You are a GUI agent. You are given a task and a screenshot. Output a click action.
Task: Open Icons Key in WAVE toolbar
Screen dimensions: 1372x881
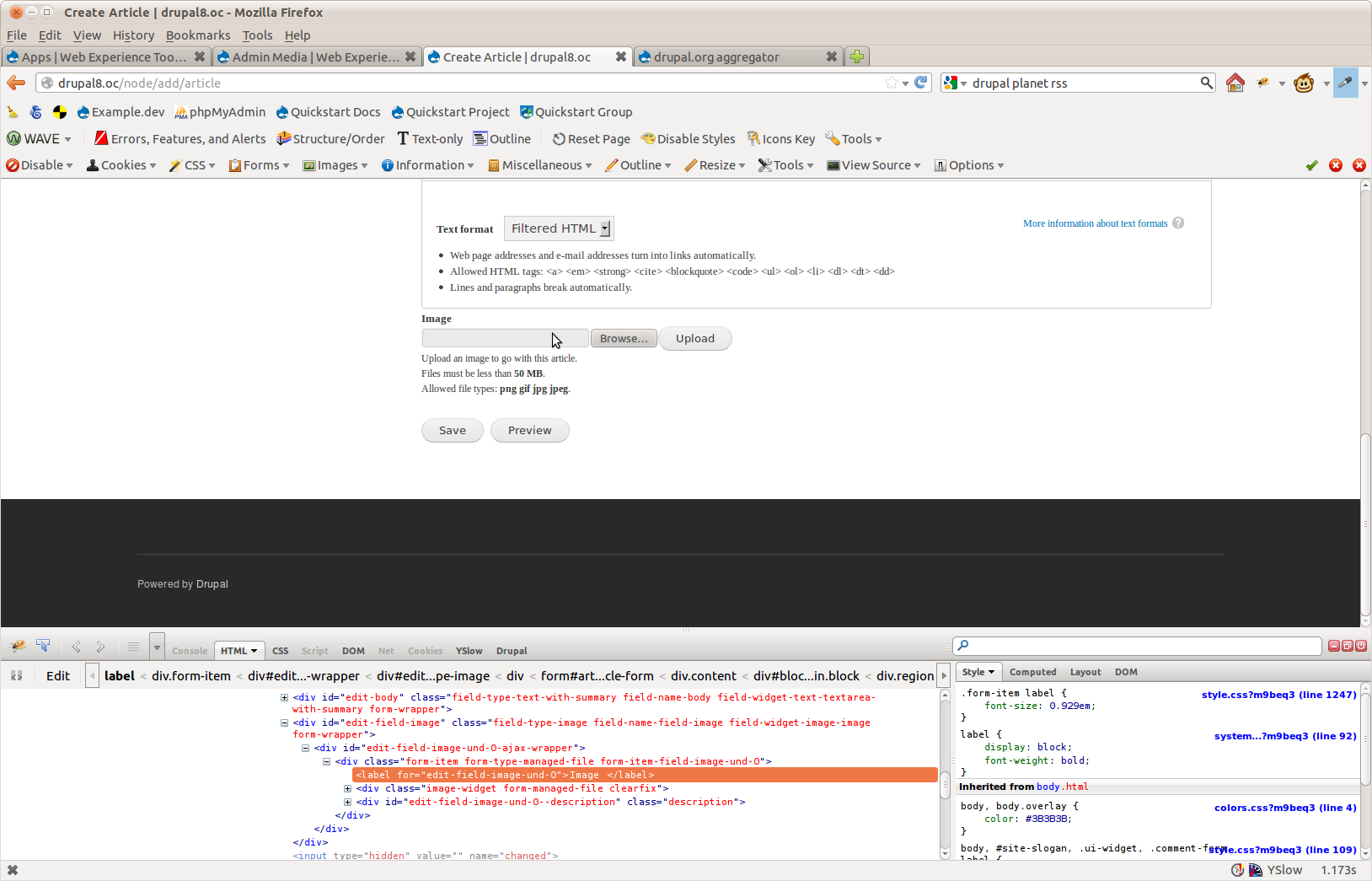coord(781,139)
